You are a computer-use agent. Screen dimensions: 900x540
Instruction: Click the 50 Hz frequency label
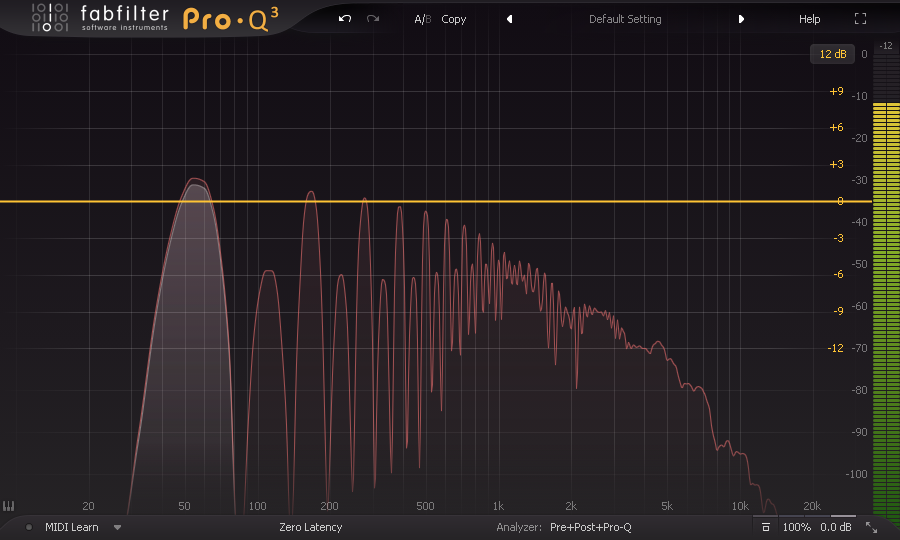[184, 506]
